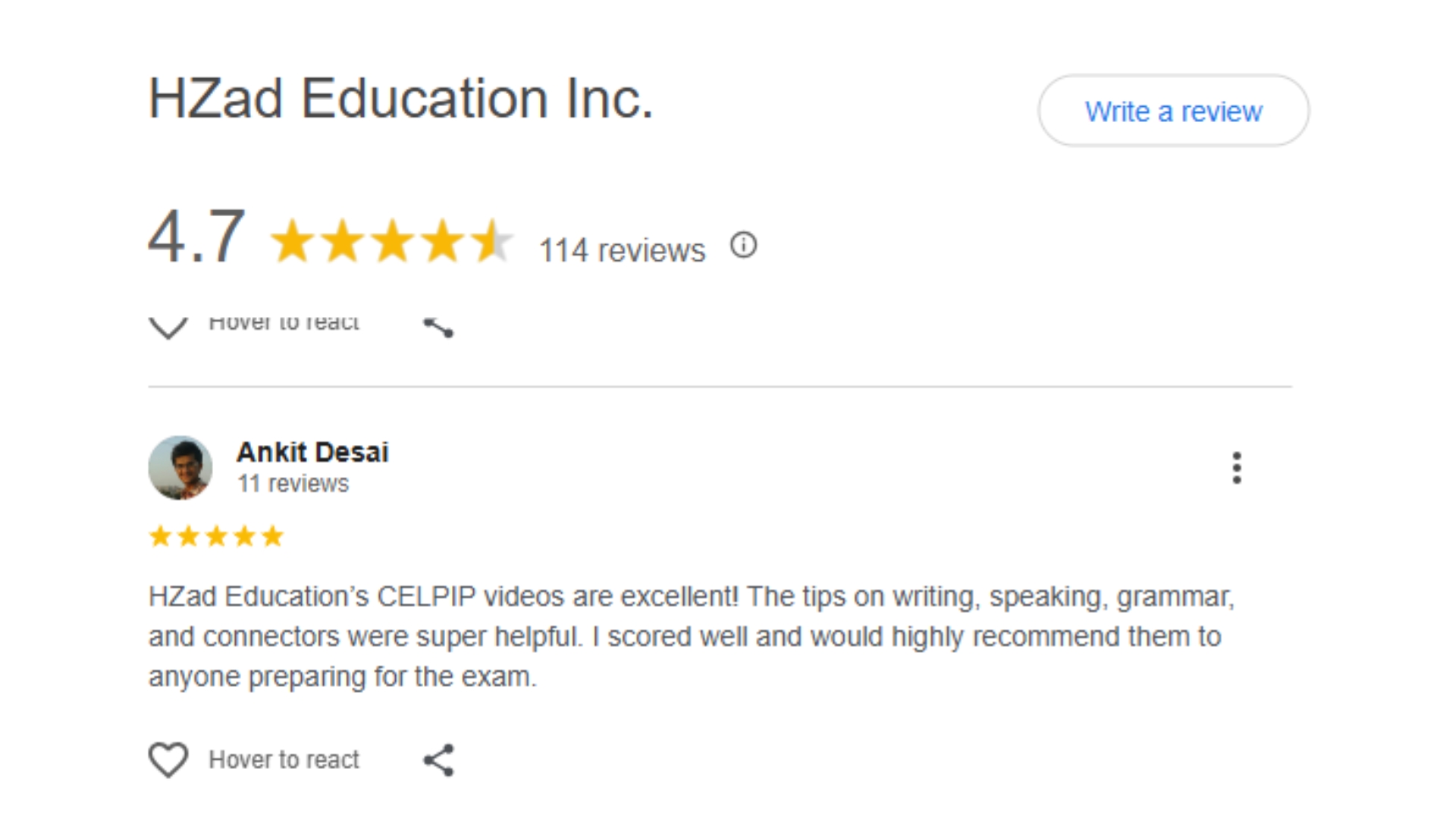Screen dimensions: 1456x819
Task: Click the 4.7 rating number
Action: pos(196,237)
